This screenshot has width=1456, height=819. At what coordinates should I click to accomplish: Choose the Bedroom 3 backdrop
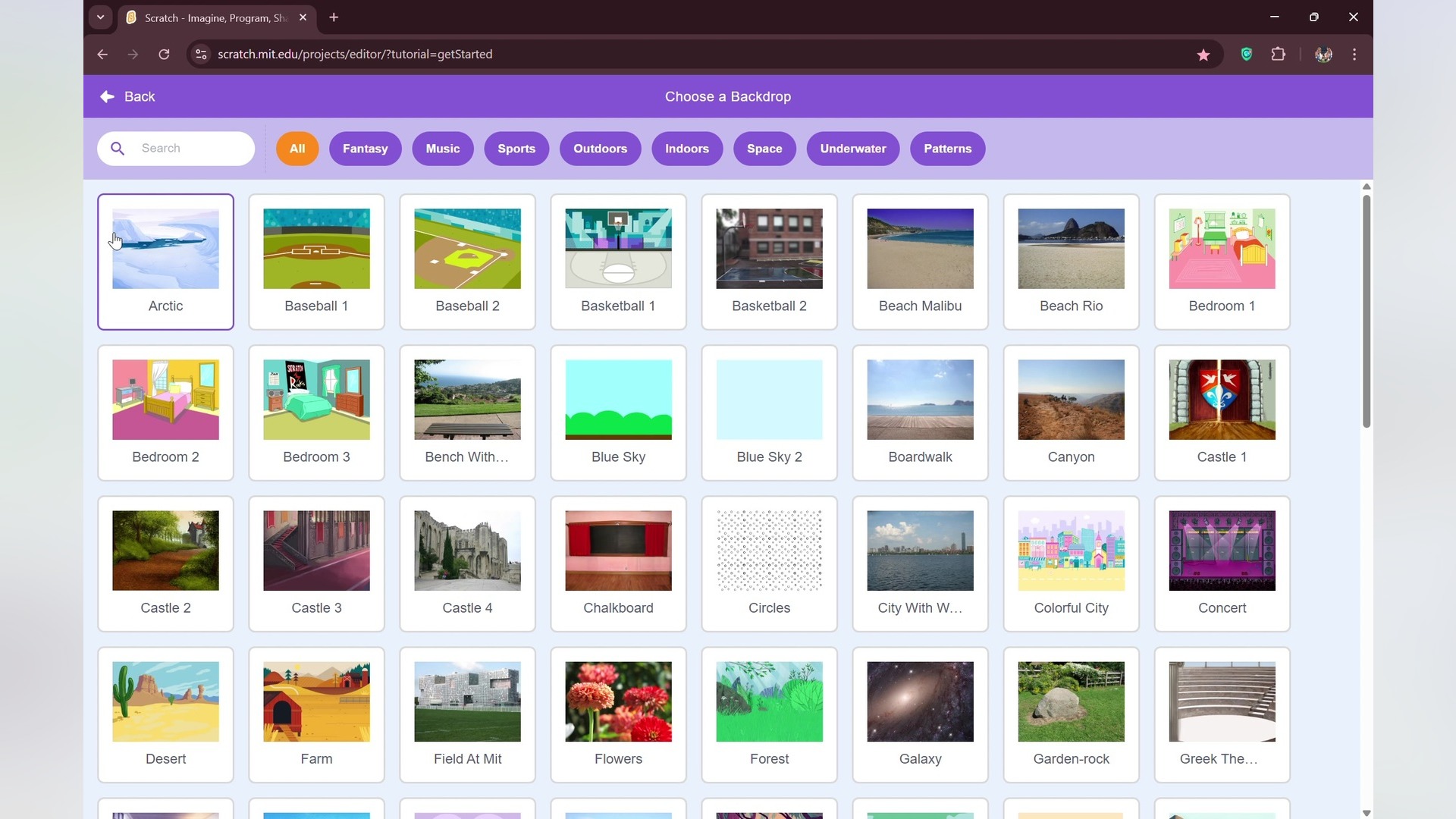click(x=316, y=413)
